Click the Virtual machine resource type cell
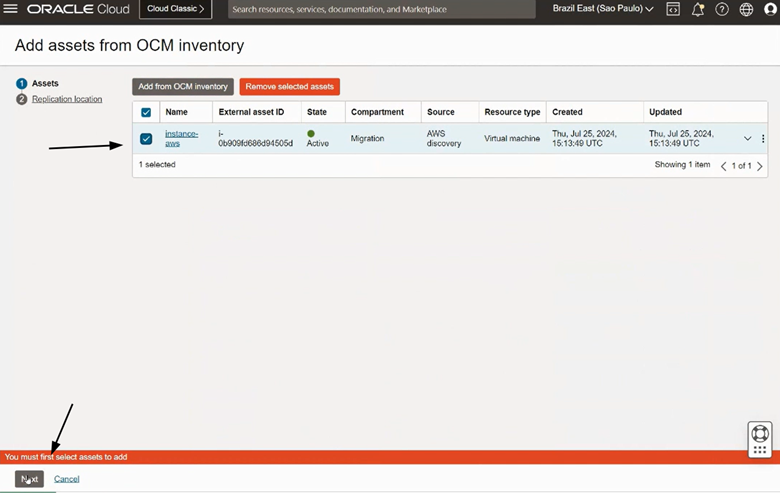 point(512,138)
